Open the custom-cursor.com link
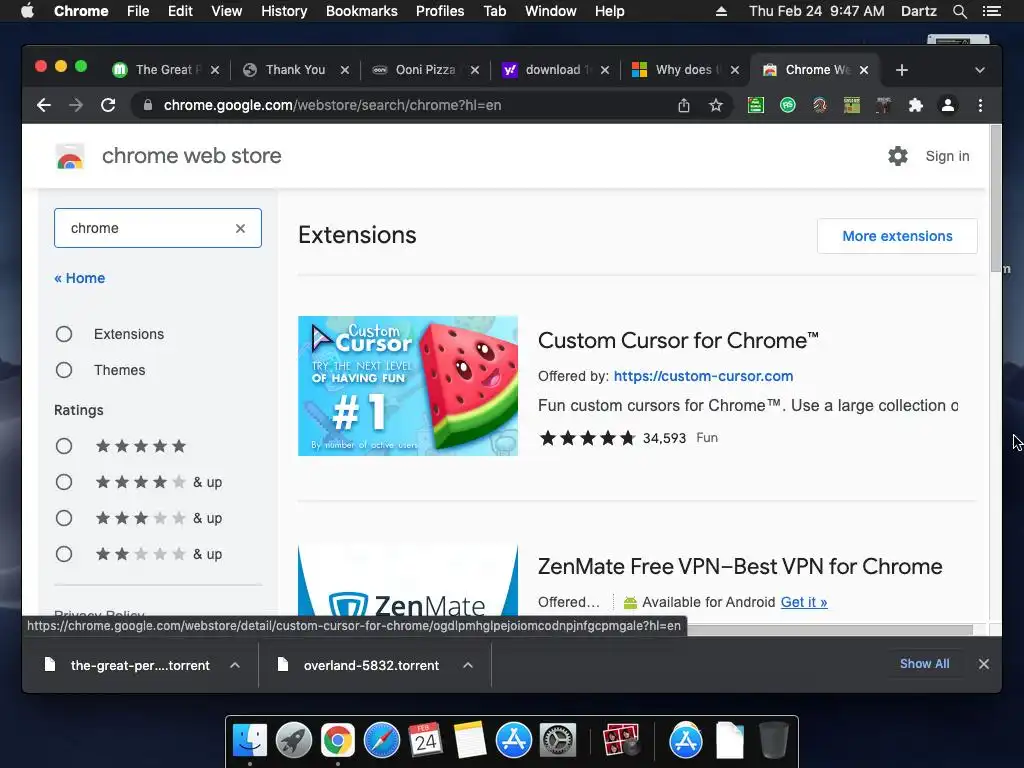 703,376
